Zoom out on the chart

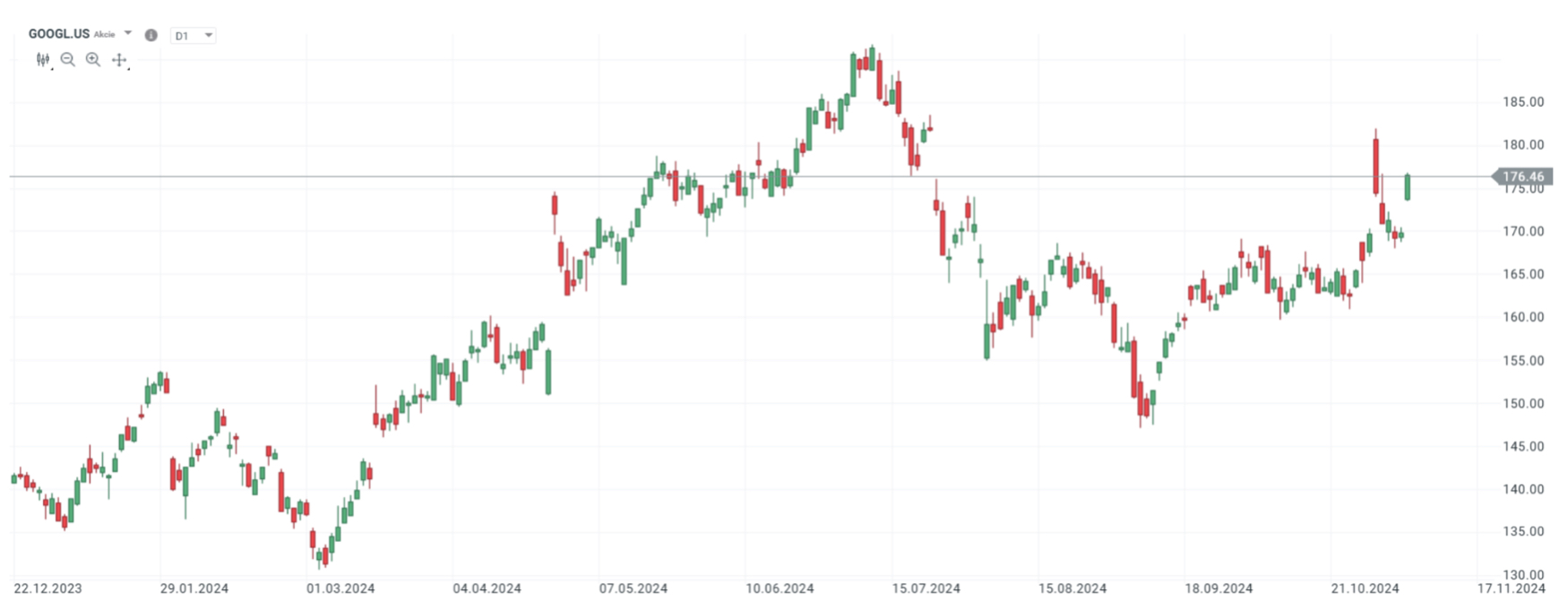point(68,60)
